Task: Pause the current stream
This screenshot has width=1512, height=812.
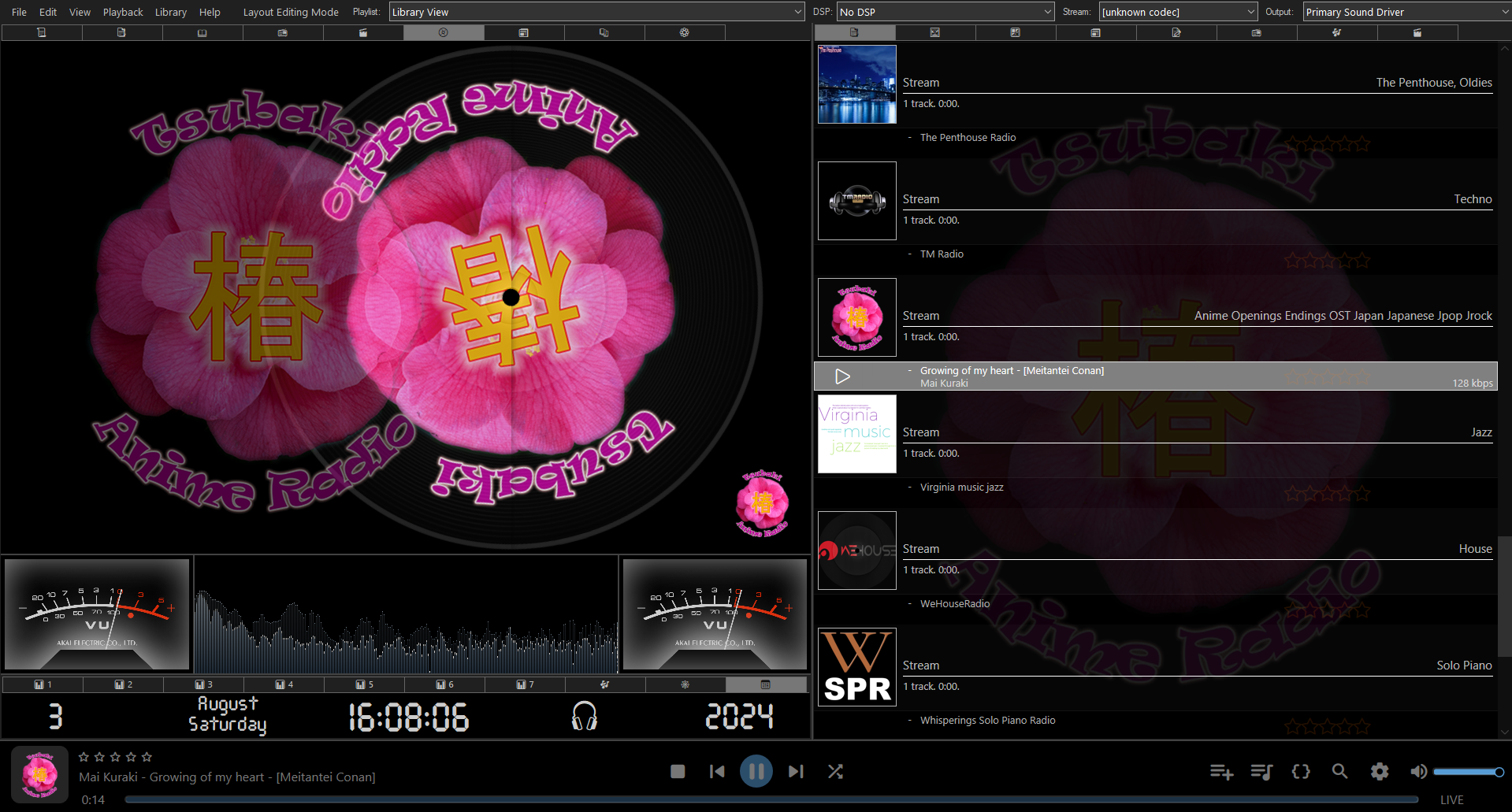Action: click(x=756, y=772)
